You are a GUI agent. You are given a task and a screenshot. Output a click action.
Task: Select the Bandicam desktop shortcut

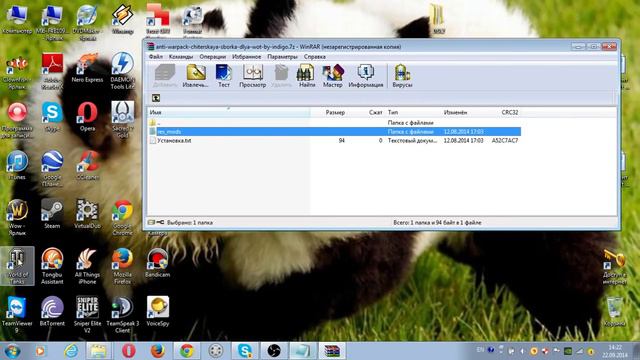coord(158,263)
